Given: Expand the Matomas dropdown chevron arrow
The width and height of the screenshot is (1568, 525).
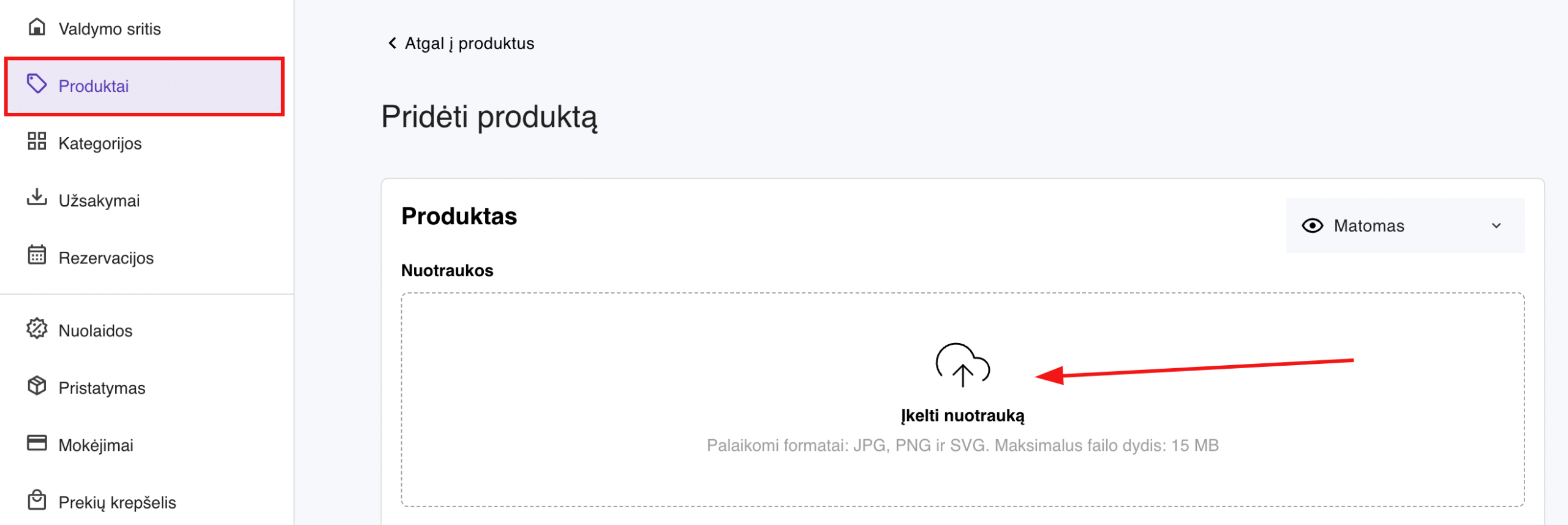Looking at the screenshot, I should pyautogui.click(x=1496, y=225).
